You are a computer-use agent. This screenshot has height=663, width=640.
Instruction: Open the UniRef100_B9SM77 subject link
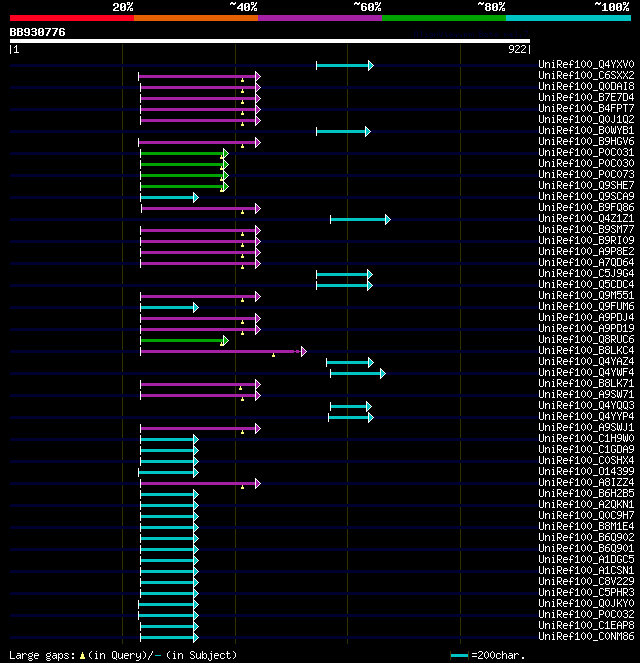[586, 229]
